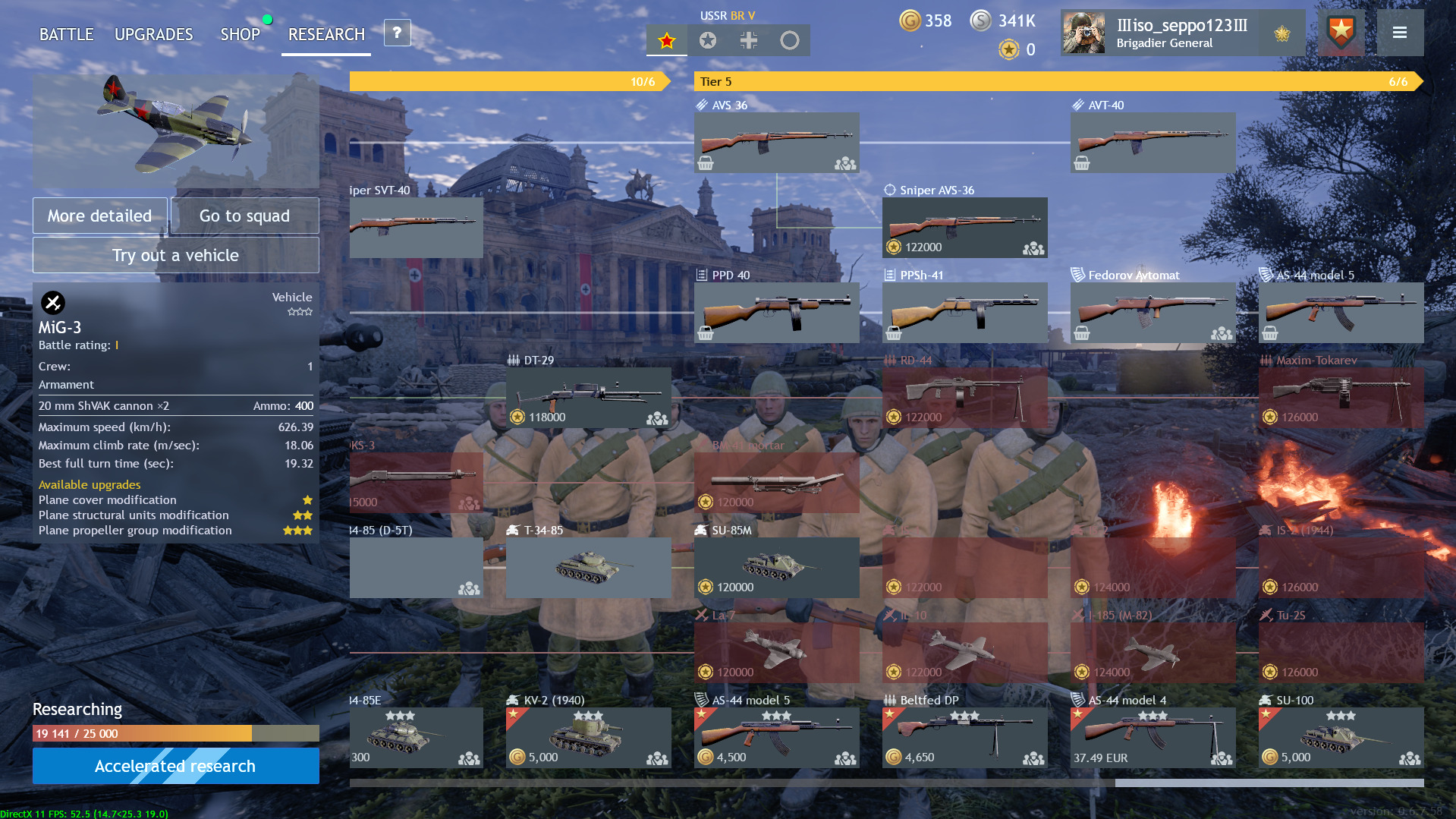
Task: Click the squad icon on AVS 36 card
Action: click(x=845, y=163)
